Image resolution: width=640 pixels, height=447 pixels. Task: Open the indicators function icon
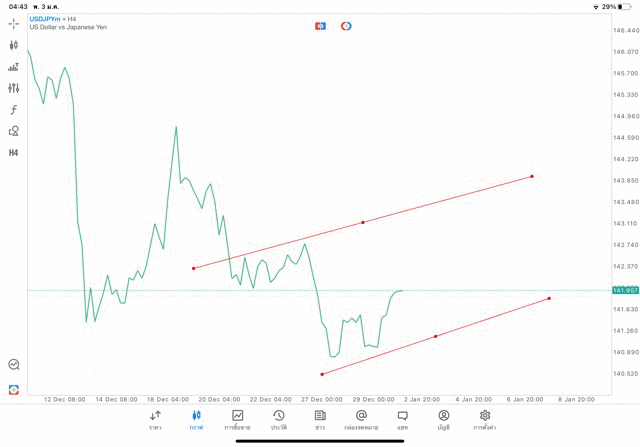coord(14,109)
